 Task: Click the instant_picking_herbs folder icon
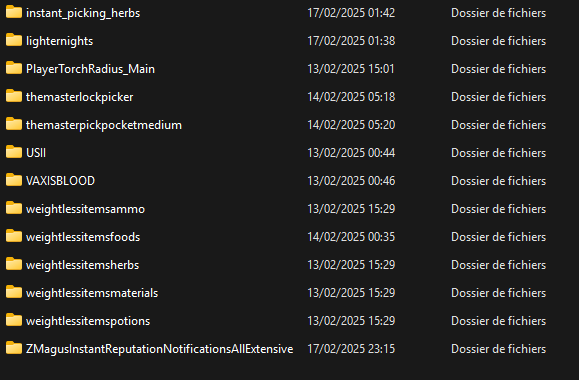click(14, 12)
